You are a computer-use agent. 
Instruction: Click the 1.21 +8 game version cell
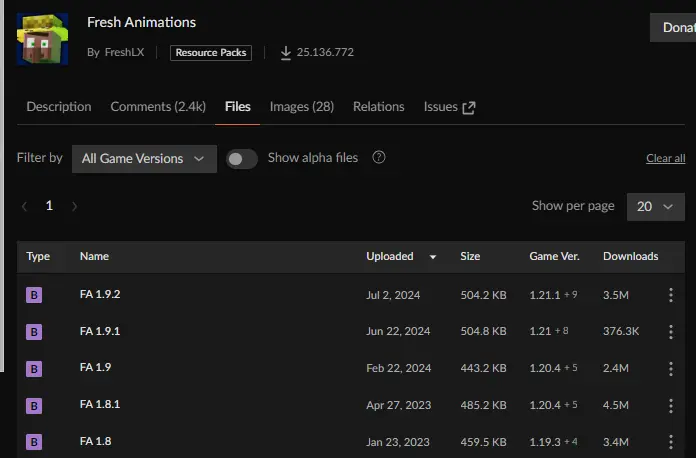[x=549, y=332]
